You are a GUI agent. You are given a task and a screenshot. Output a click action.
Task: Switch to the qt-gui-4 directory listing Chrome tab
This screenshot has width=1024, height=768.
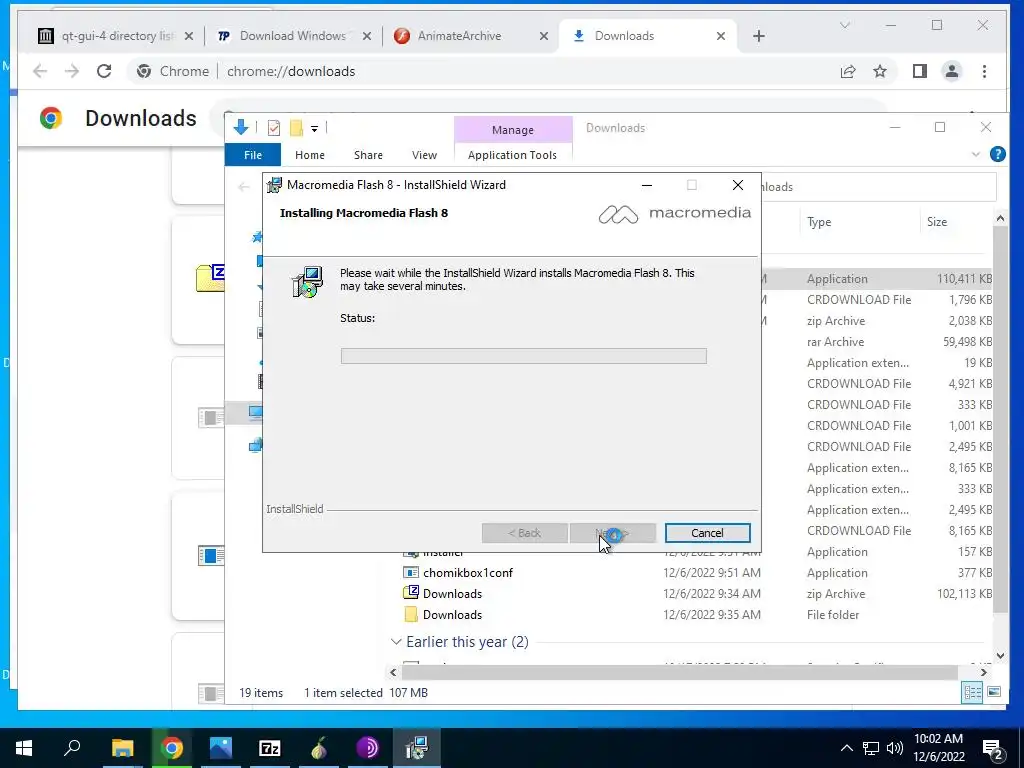click(x=116, y=36)
